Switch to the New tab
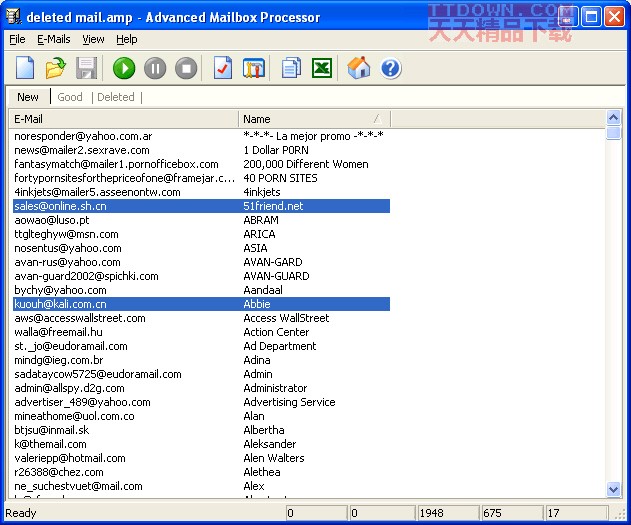 click(28, 97)
